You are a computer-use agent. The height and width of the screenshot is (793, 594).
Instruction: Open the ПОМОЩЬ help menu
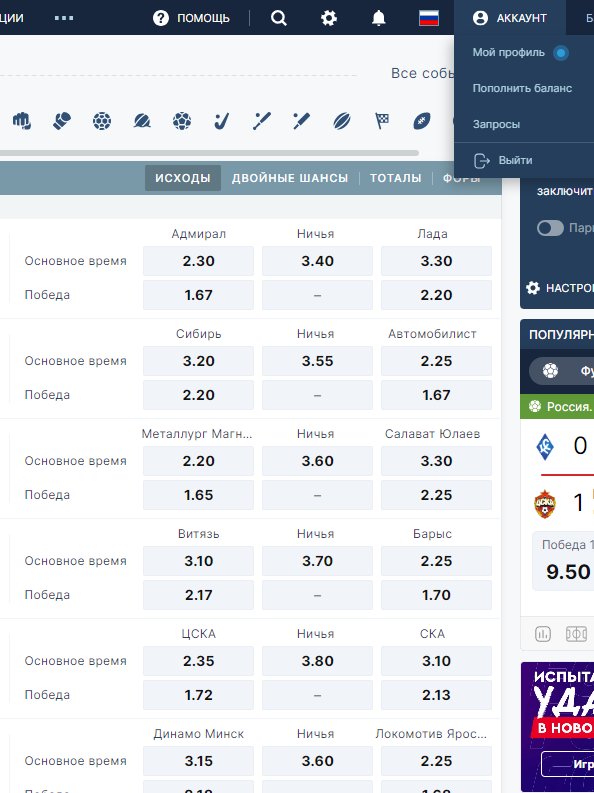tap(191, 18)
